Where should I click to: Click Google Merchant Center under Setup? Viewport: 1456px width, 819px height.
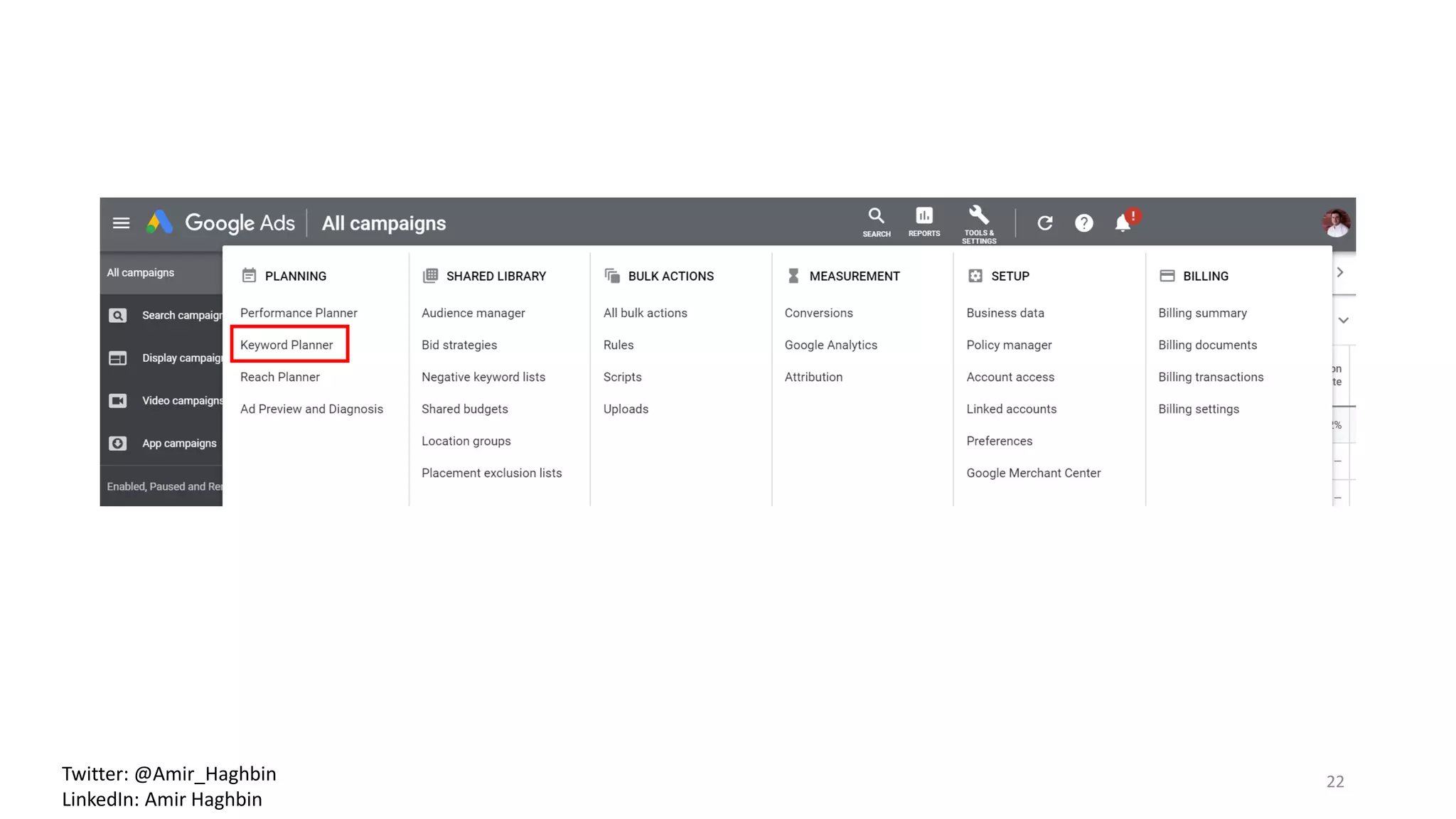[1033, 473]
